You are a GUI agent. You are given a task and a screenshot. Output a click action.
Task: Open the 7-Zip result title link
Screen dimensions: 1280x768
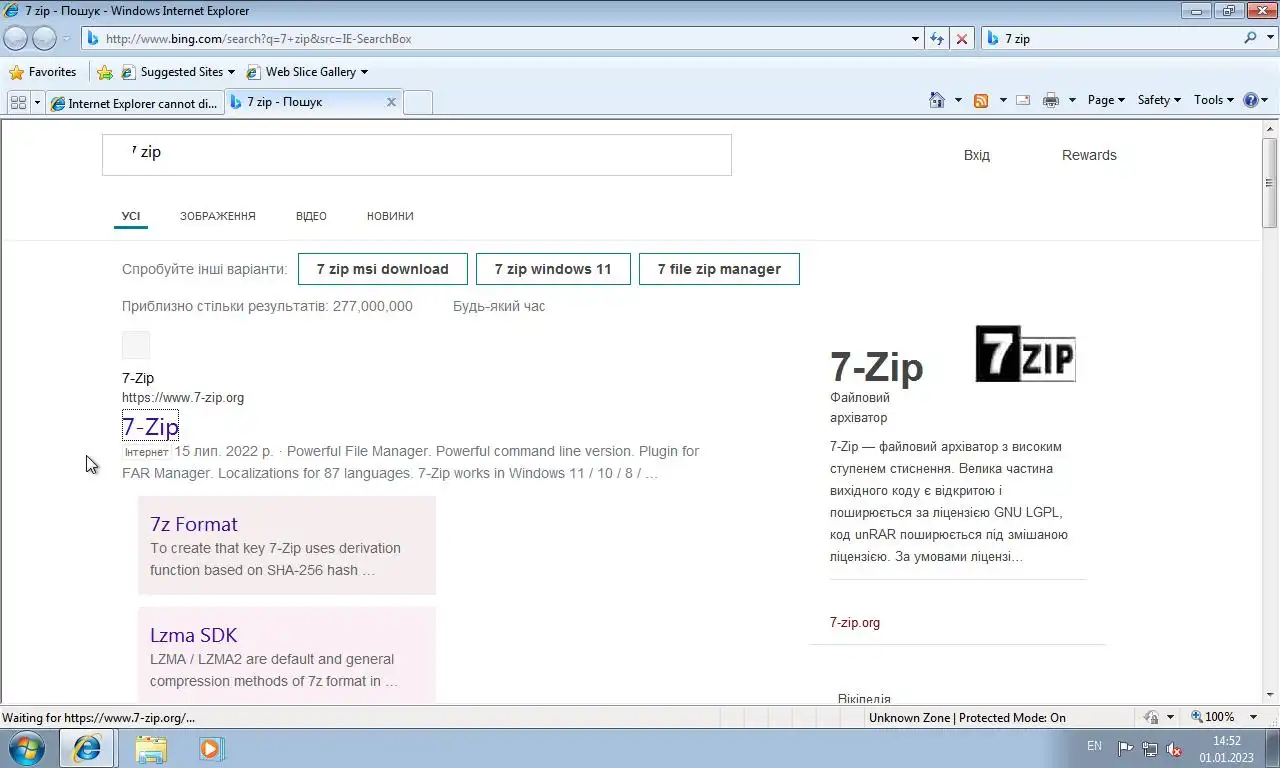[x=150, y=427]
